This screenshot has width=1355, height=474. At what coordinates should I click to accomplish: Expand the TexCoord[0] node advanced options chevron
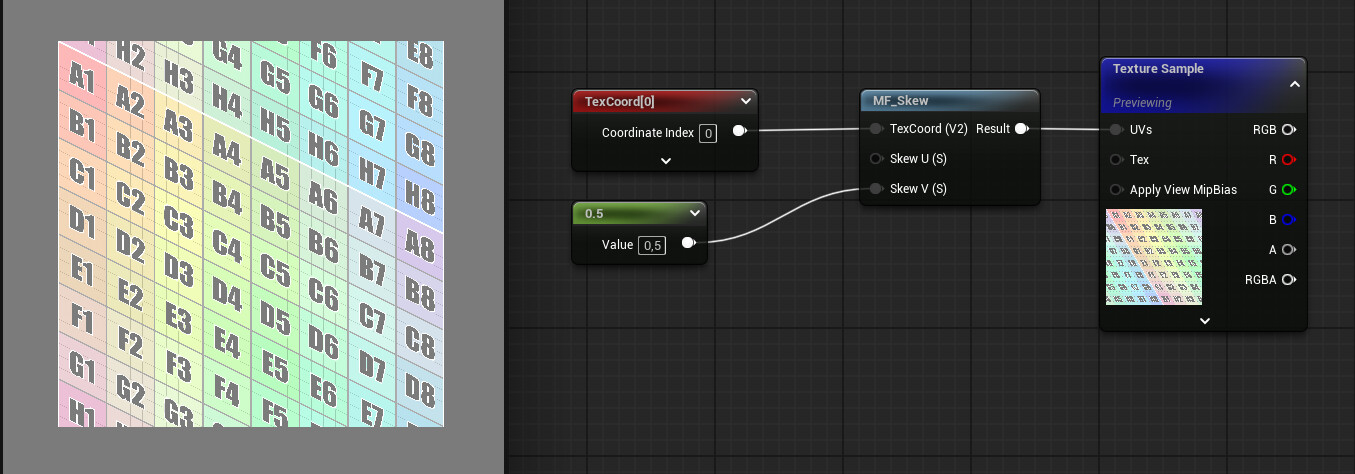(x=665, y=160)
